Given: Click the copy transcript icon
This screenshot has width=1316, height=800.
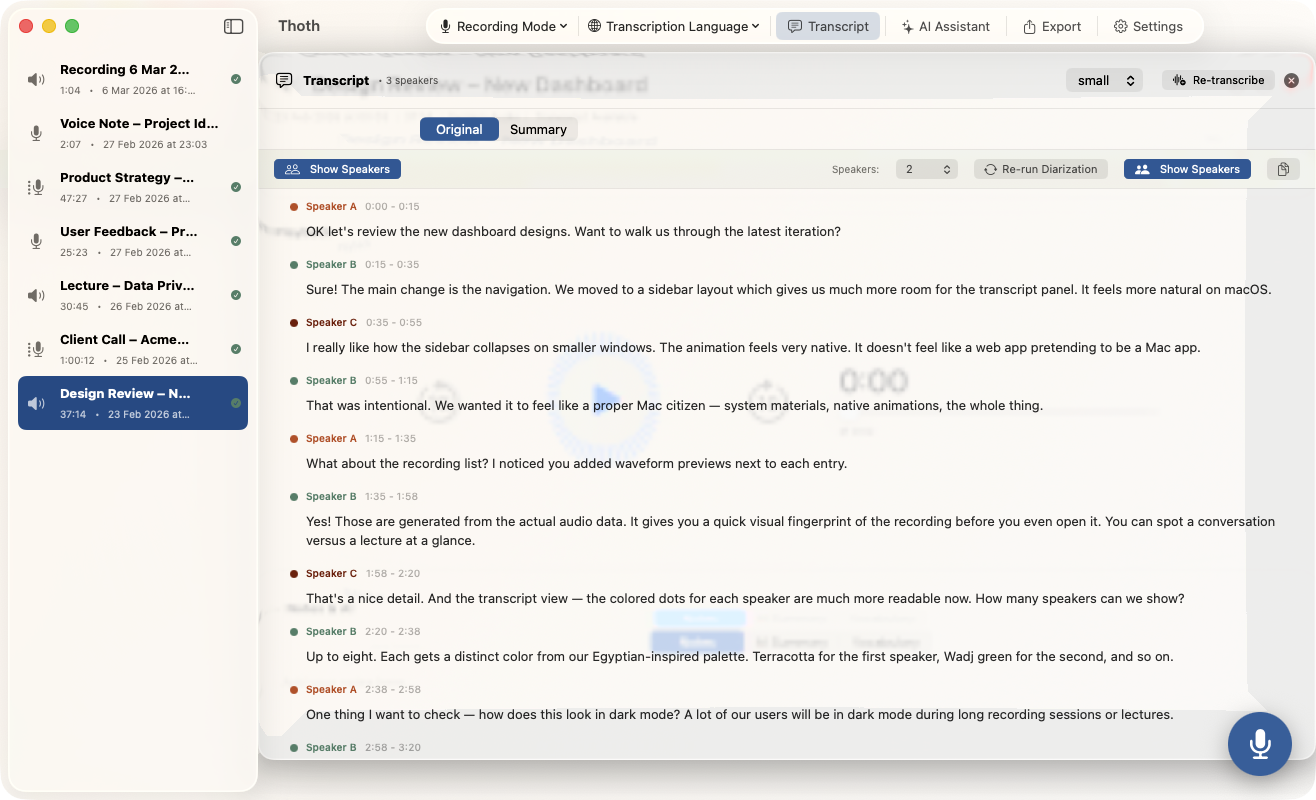Looking at the screenshot, I should pos(1283,169).
